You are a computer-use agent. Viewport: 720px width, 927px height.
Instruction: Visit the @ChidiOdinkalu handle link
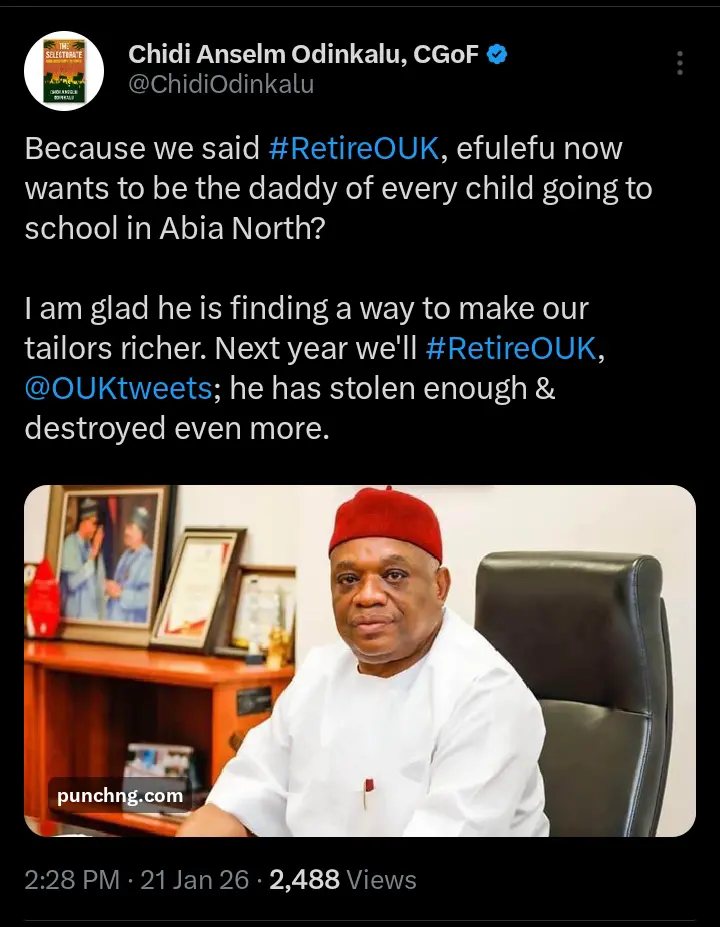[221, 85]
